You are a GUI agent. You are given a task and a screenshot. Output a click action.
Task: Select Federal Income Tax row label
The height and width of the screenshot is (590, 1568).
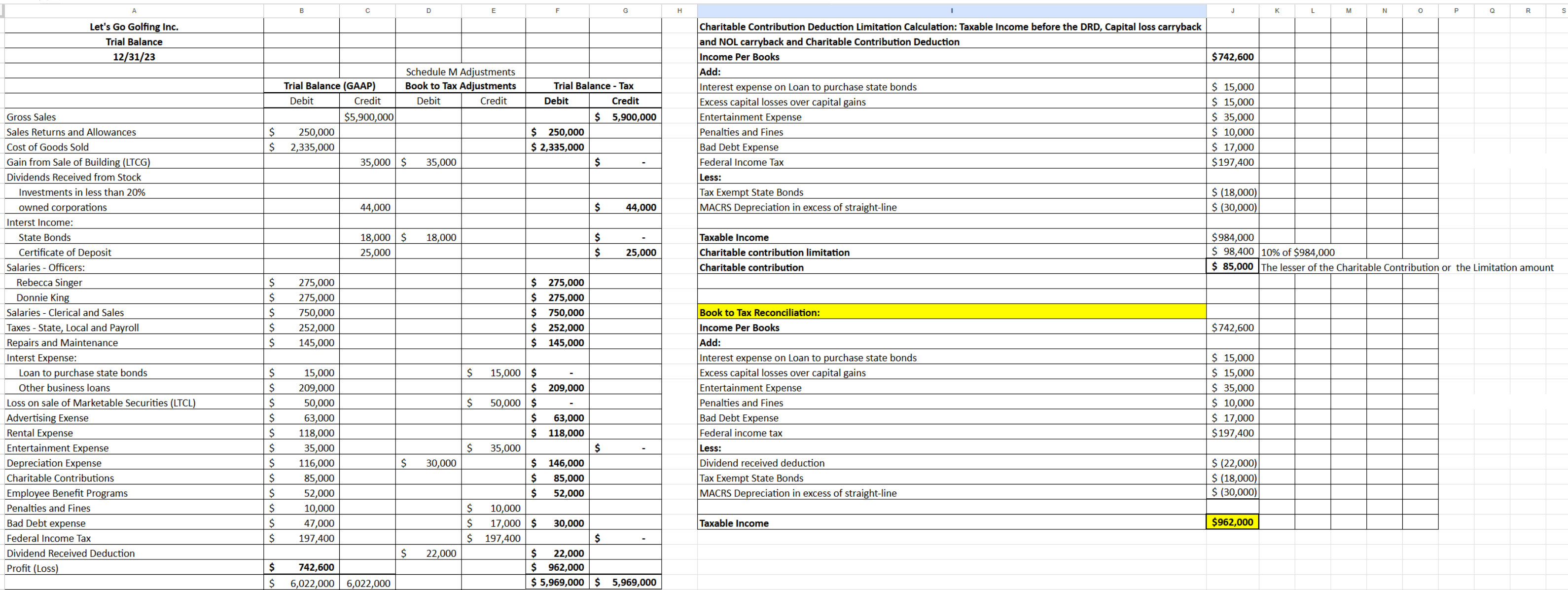click(49, 538)
